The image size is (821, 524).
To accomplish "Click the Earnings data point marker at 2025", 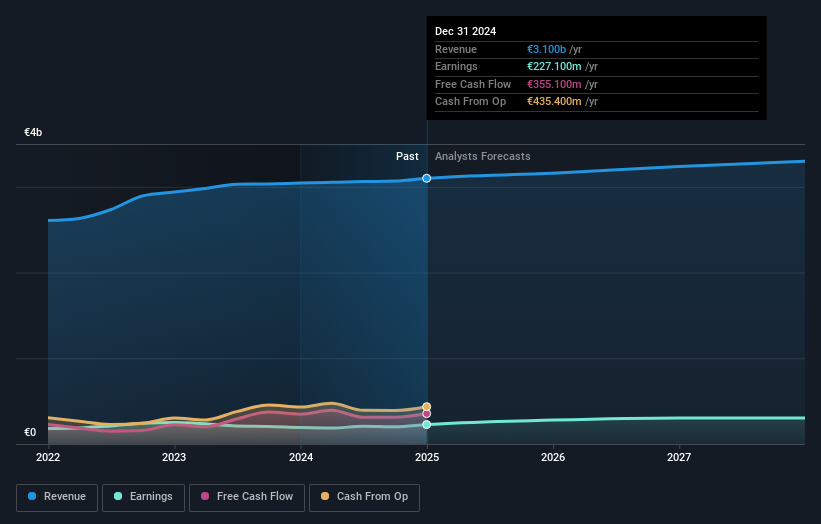I will click(427, 425).
